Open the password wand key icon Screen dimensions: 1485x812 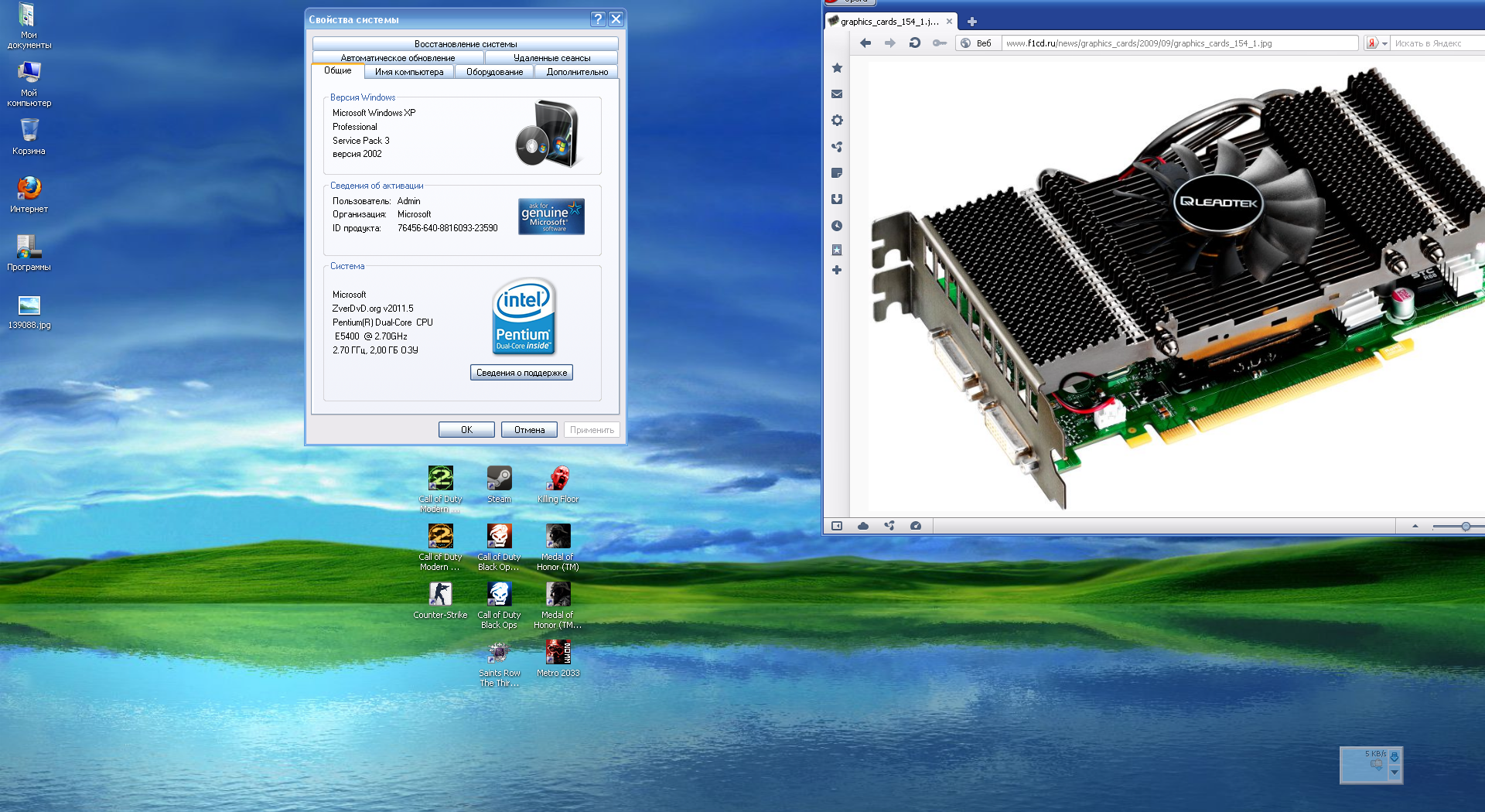tap(940, 43)
